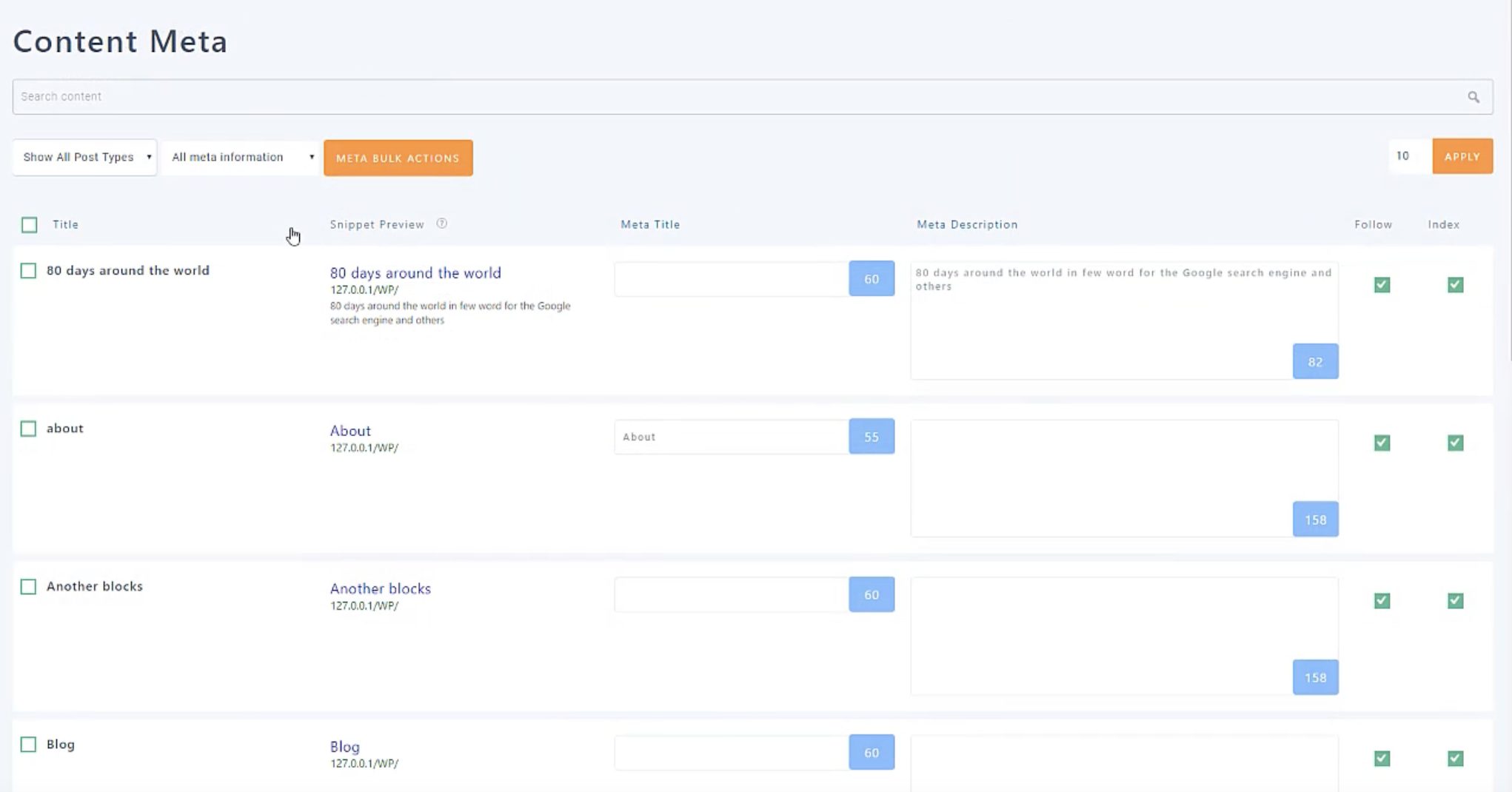Open the "About" snippet preview link
Viewport: 1512px width, 792px height.
tap(350, 430)
